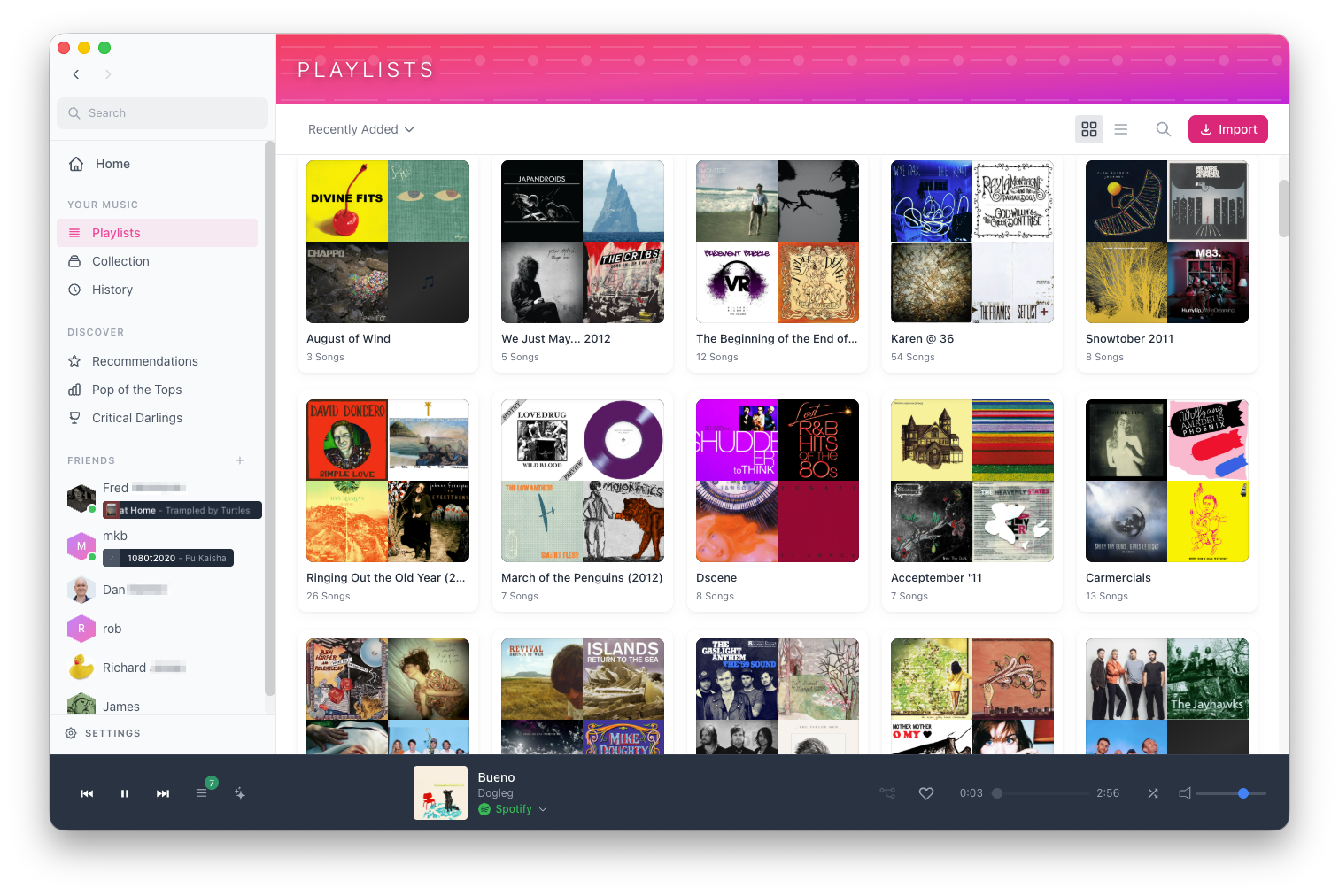
Task: Open the playlist search magnifier
Action: click(x=1163, y=128)
